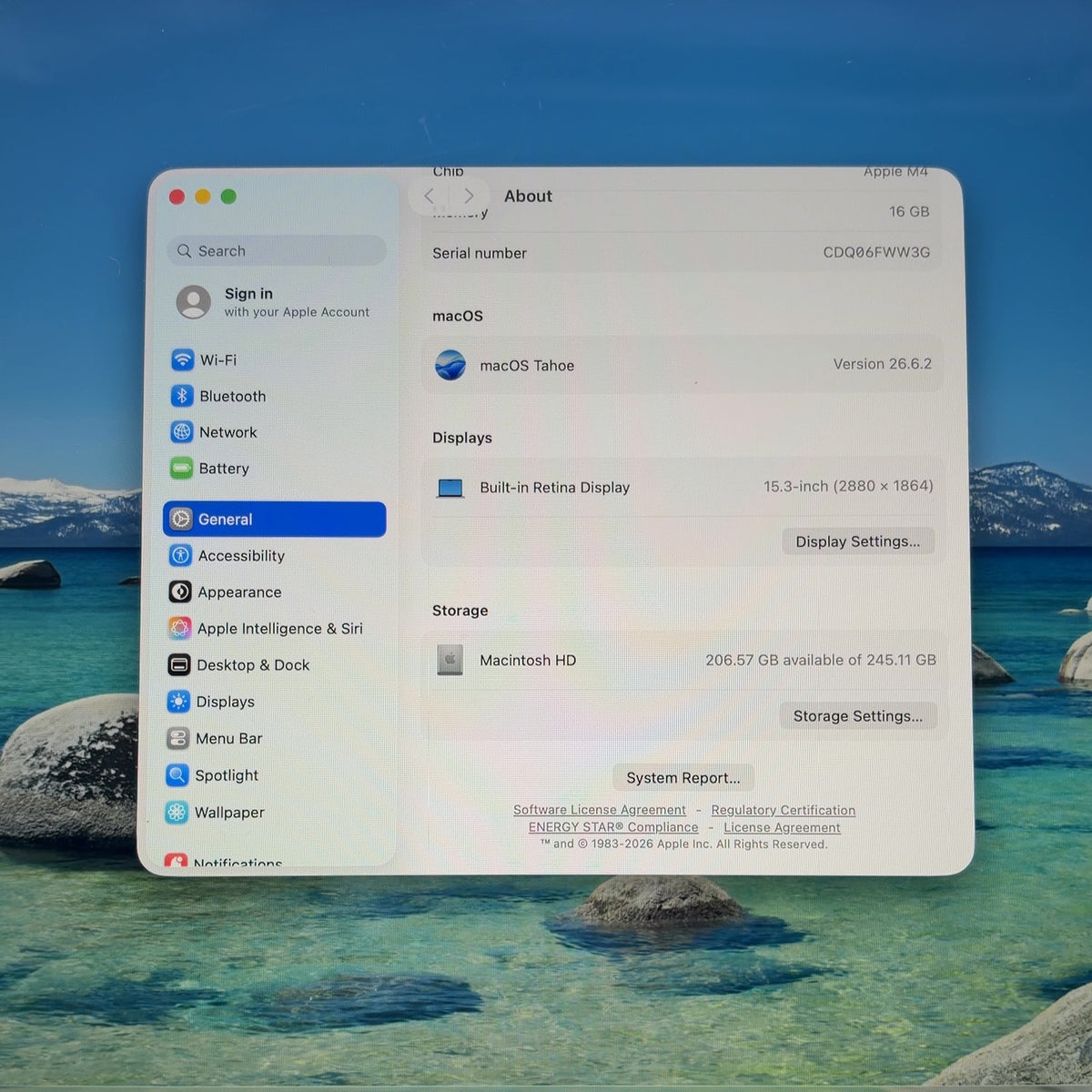
Task: Select Network label in sidebar
Action: [228, 433]
